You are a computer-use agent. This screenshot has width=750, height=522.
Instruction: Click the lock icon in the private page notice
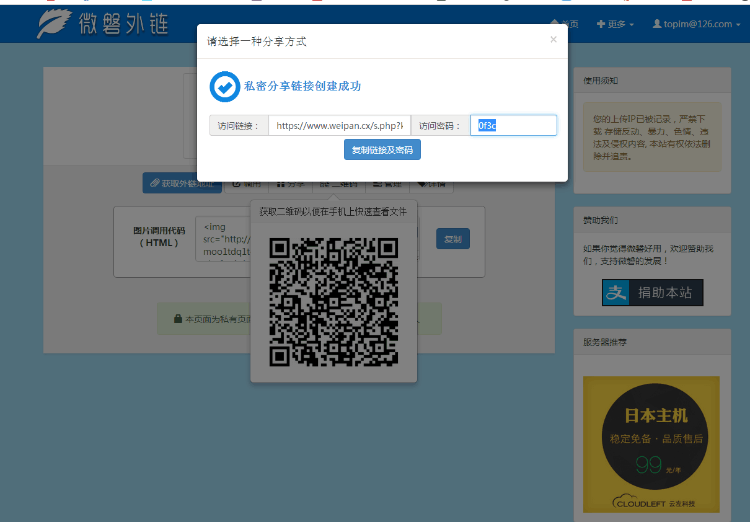pyautogui.click(x=178, y=319)
